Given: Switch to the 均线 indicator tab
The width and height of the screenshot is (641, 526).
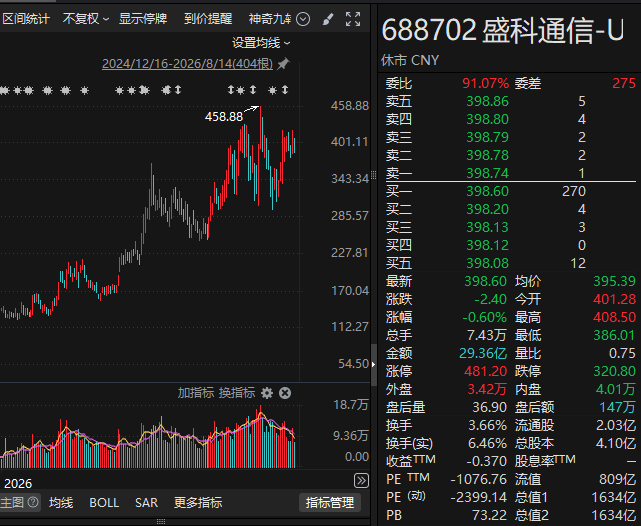Looking at the screenshot, I should tap(61, 502).
